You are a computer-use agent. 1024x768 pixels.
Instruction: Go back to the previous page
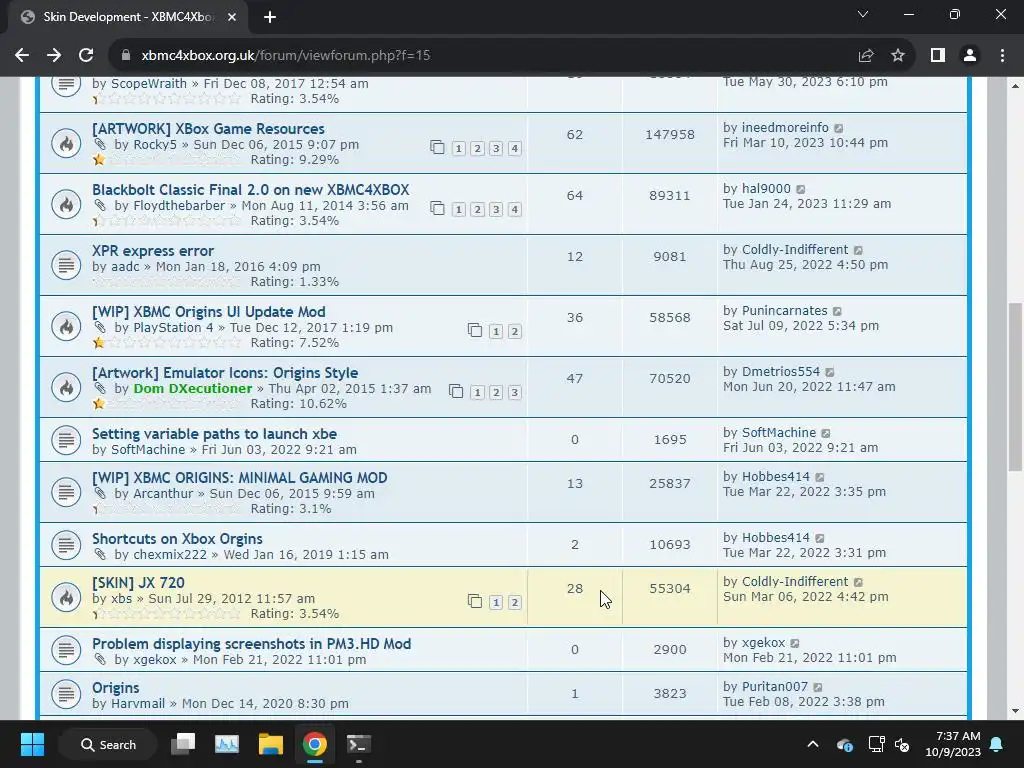pyautogui.click(x=22, y=56)
